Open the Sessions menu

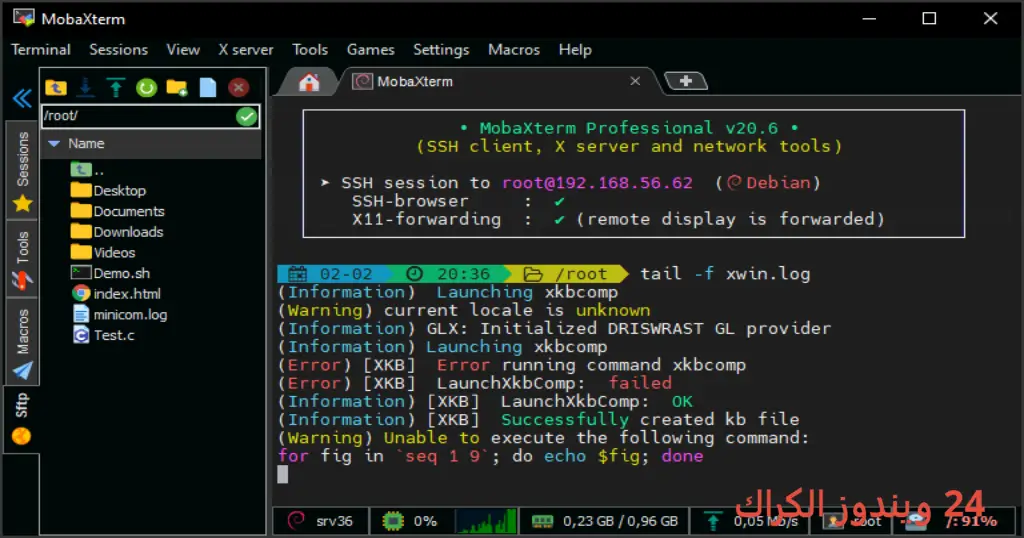point(118,50)
